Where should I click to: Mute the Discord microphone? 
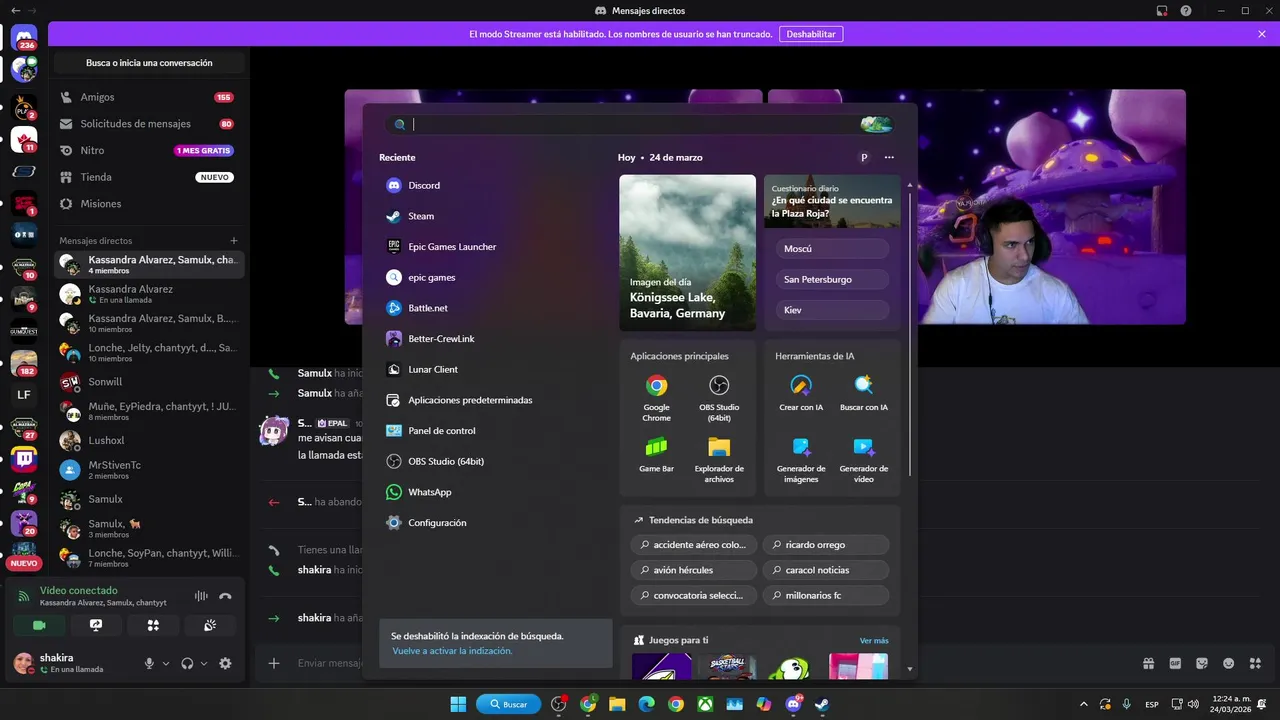149,663
